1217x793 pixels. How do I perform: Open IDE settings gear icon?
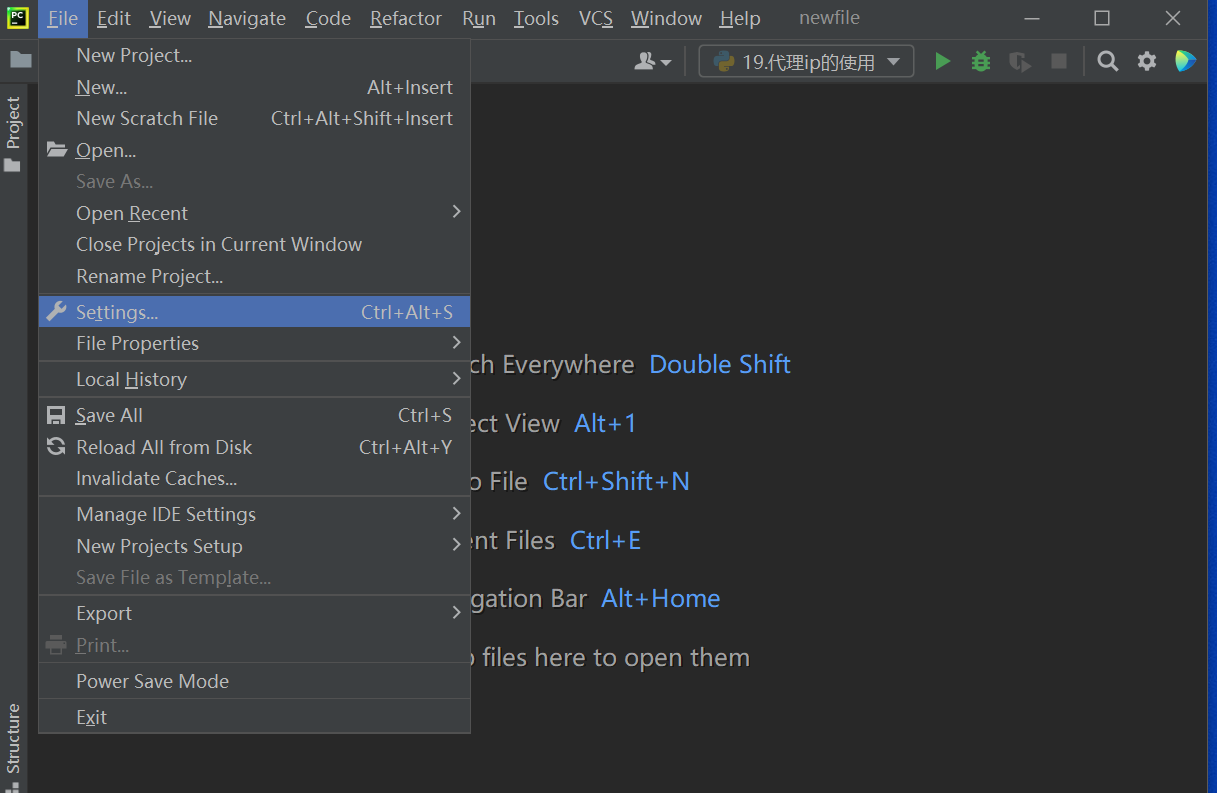[1147, 62]
